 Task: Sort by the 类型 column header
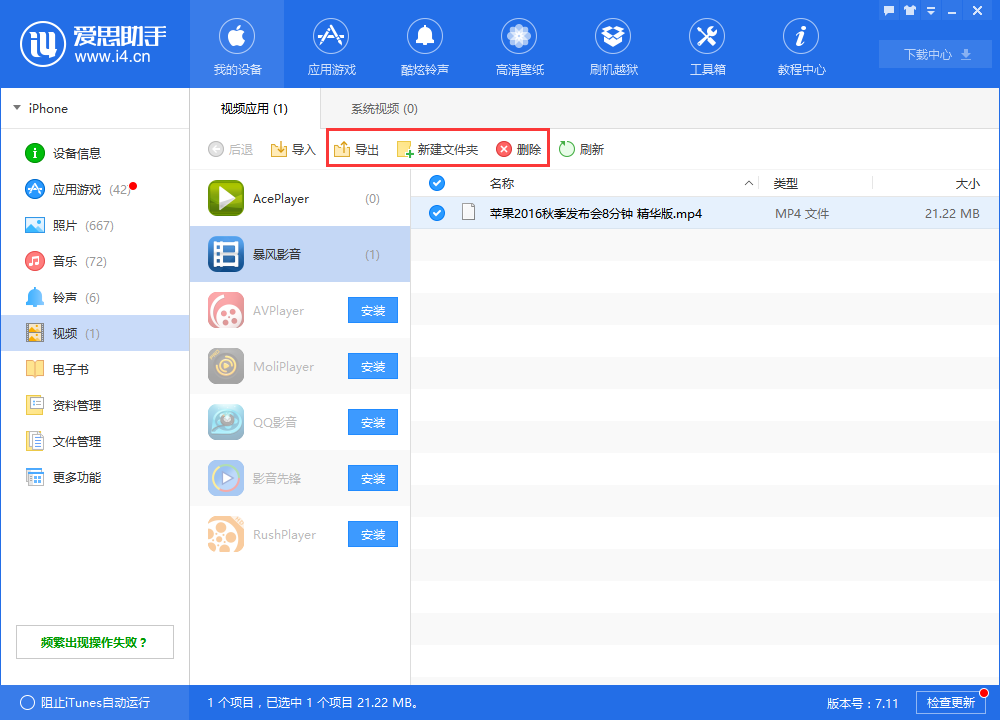pos(786,184)
